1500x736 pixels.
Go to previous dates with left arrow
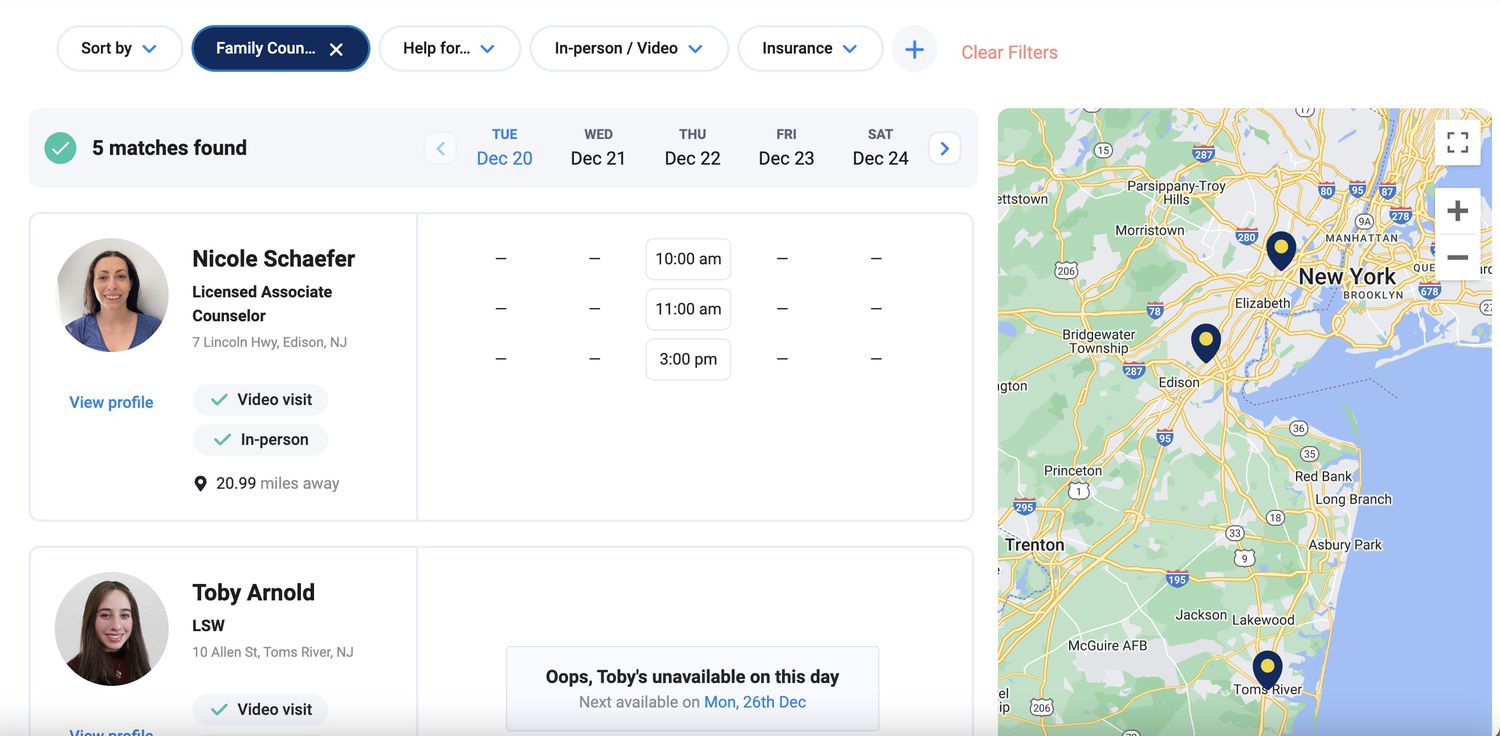pos(440,148)
